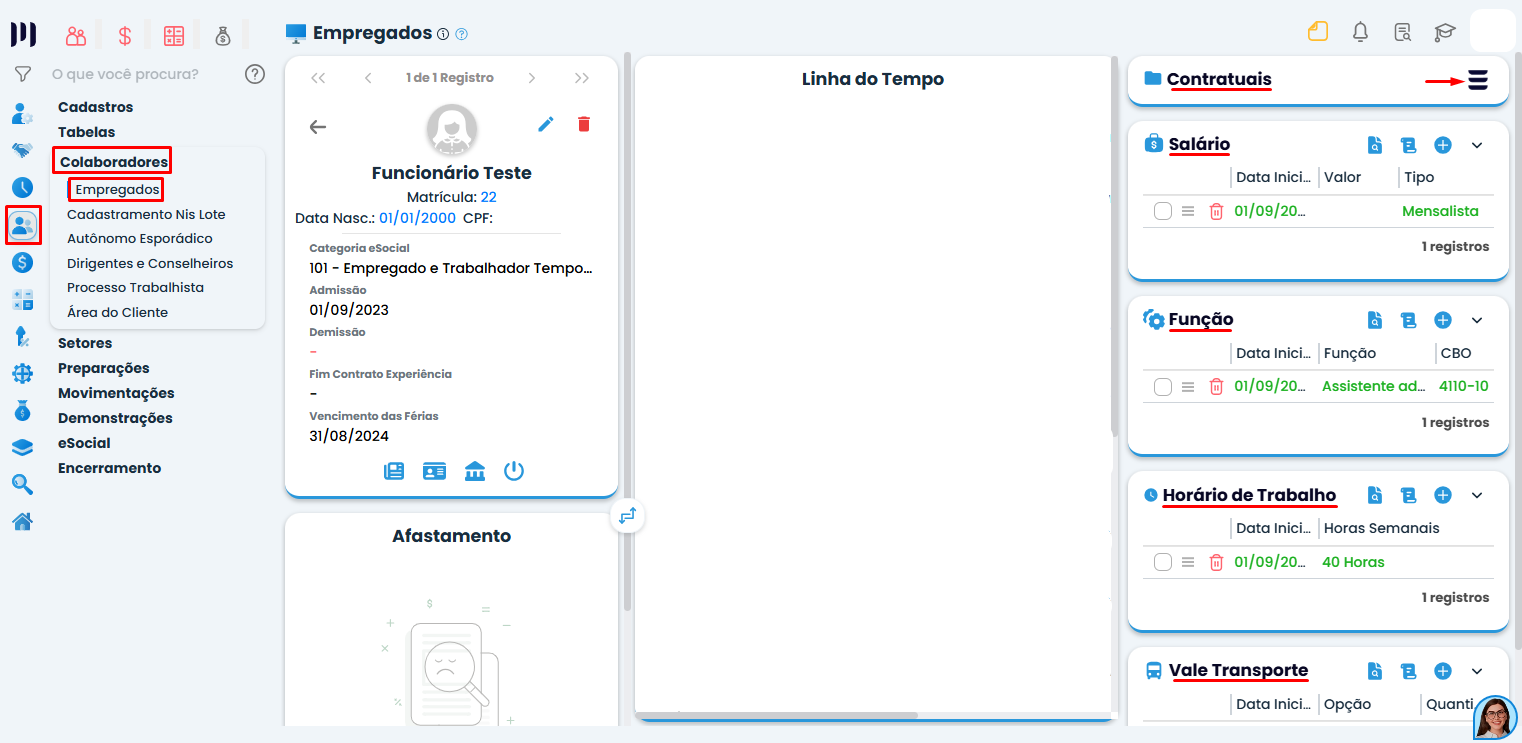Delete the Assistente ad... Função row
The width and height of the screenshot is (1522, 743).
tap(1216, 386)
